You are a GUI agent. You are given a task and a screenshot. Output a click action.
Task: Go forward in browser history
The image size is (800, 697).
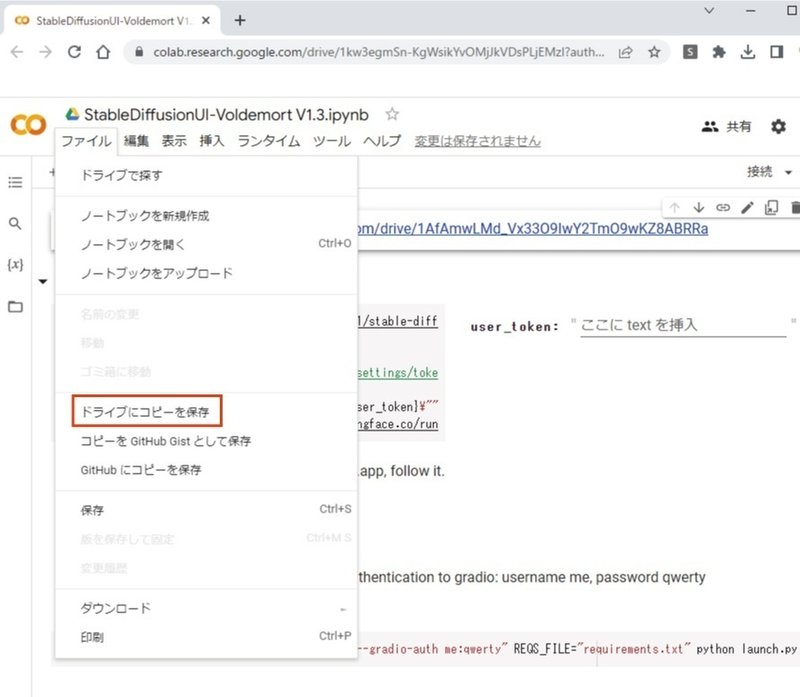click(x=45, y=52)
